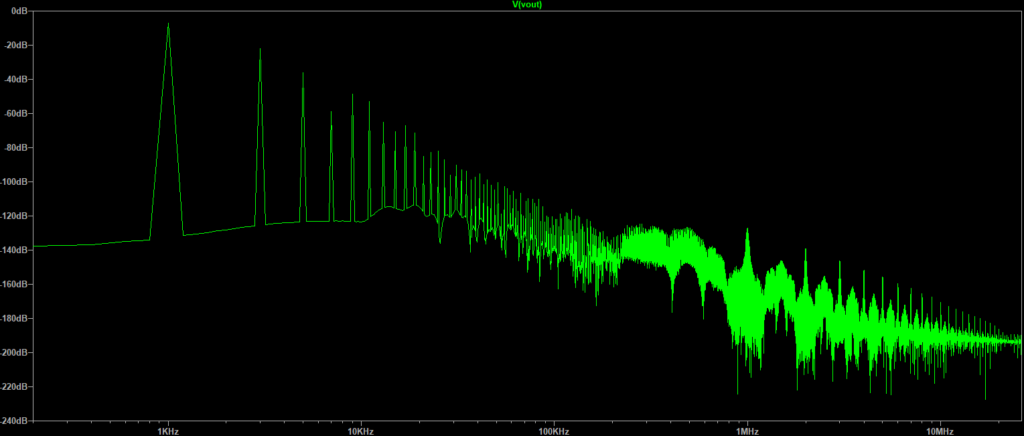
Task: Click the 100KHz frequency axis label
Action: [x=554, y=430]
